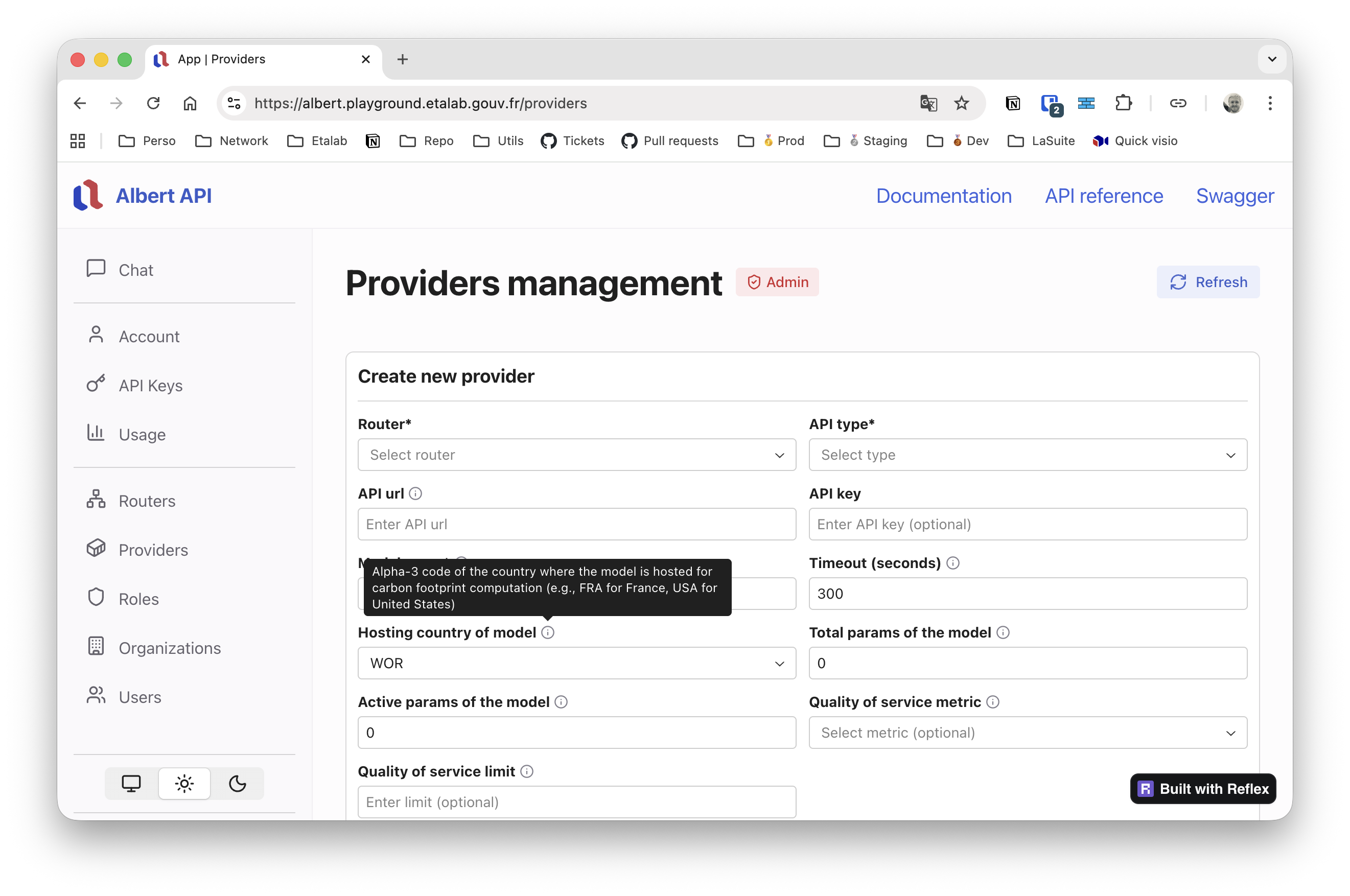This screenshot has width=1350, height=896.
Task: Open the Chat section in the sidebar
Action: point(135,269)
